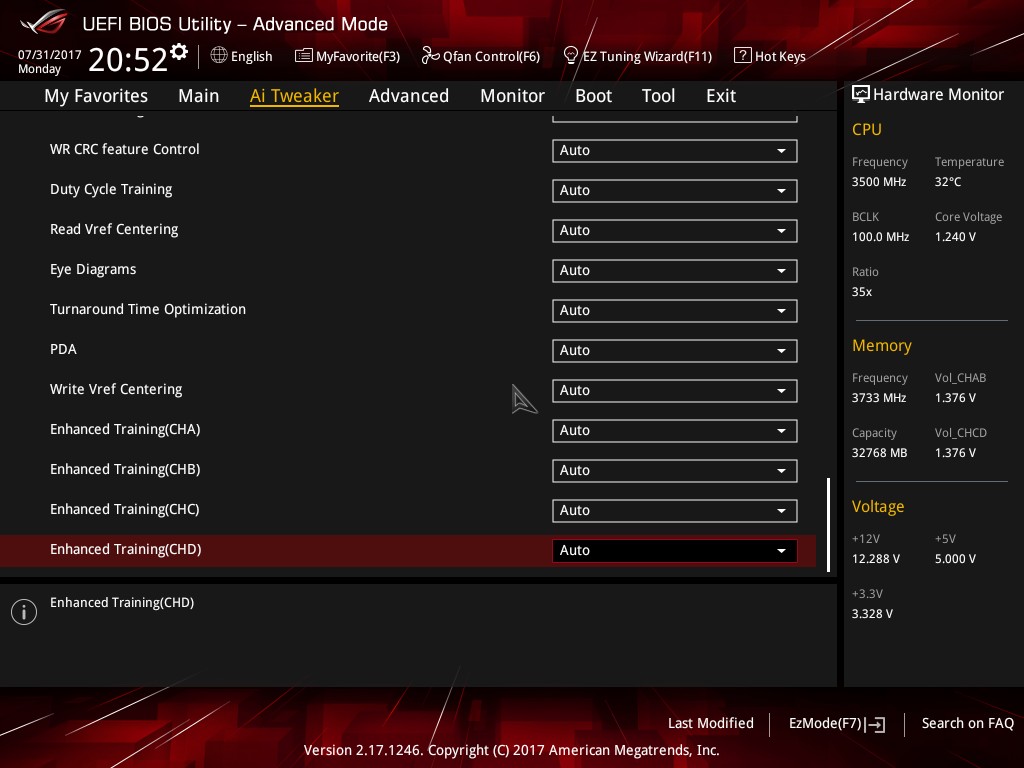Expand Enhanced Training(CHC) dropdown
The height and width of the screenshot is (768, 1024).
tap(675, 511)
